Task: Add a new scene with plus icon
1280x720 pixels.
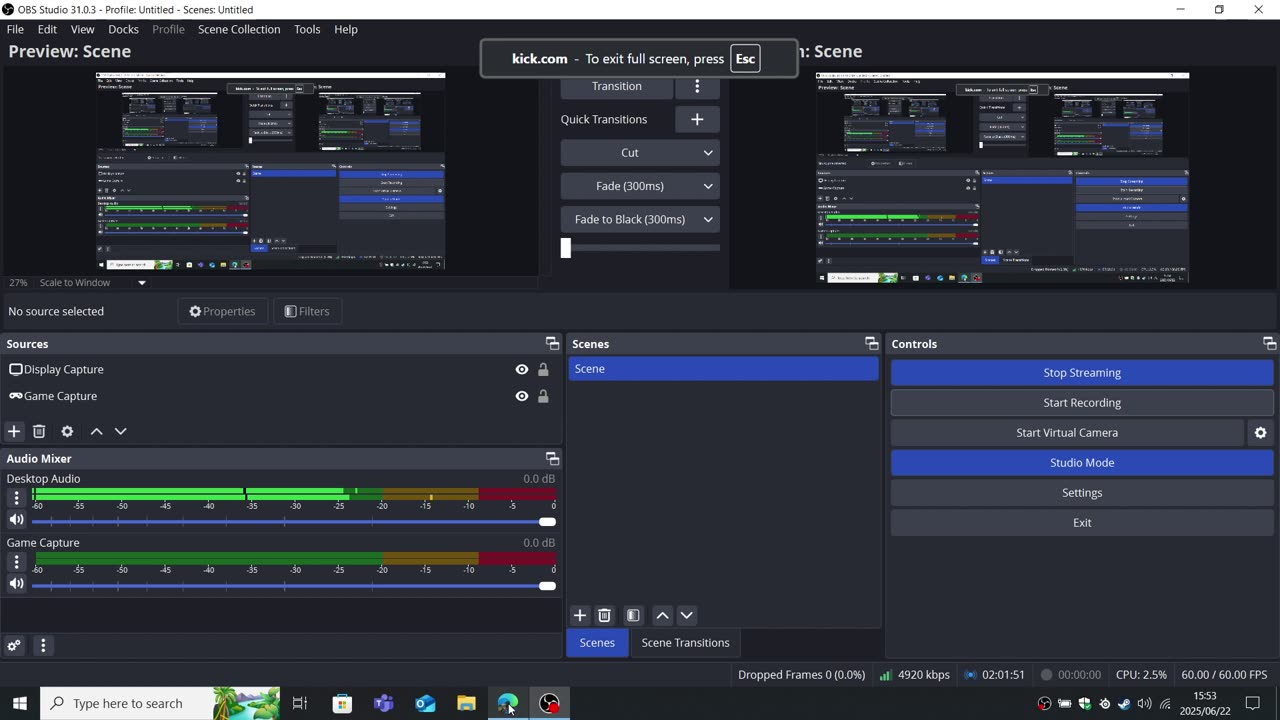Action: pos(580,615)
